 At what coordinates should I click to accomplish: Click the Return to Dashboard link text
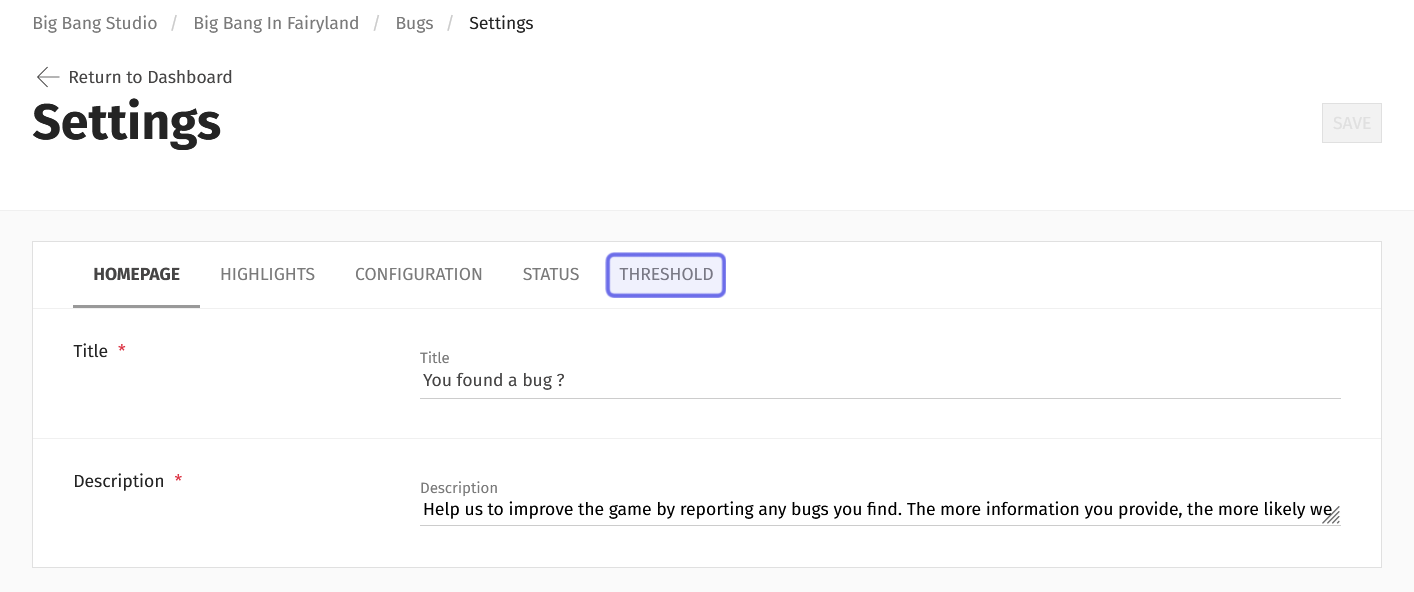(x=150, y=77)
